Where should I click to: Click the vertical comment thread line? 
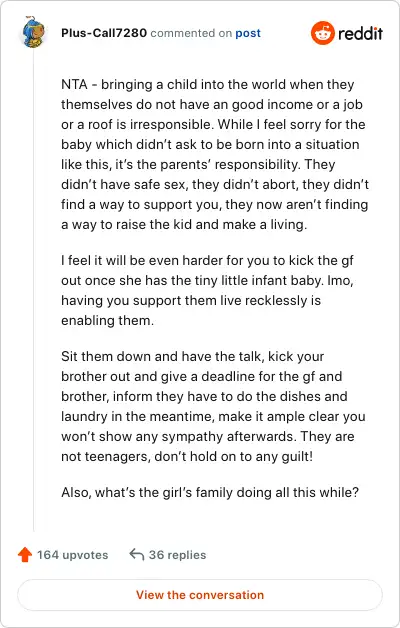pyautogui.click(x=34, y=290)
